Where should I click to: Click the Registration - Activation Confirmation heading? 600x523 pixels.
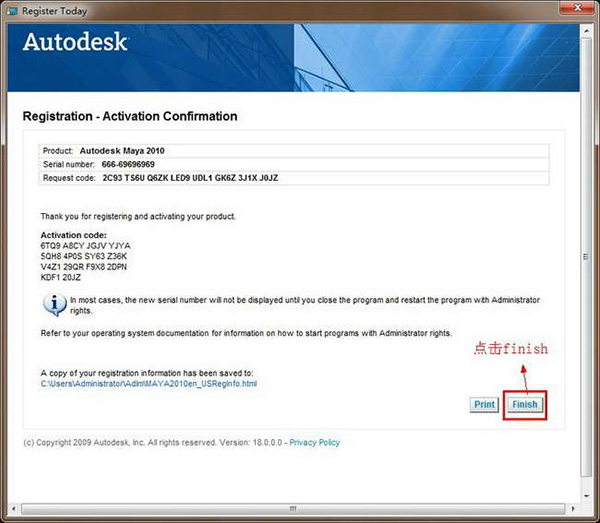130,116
